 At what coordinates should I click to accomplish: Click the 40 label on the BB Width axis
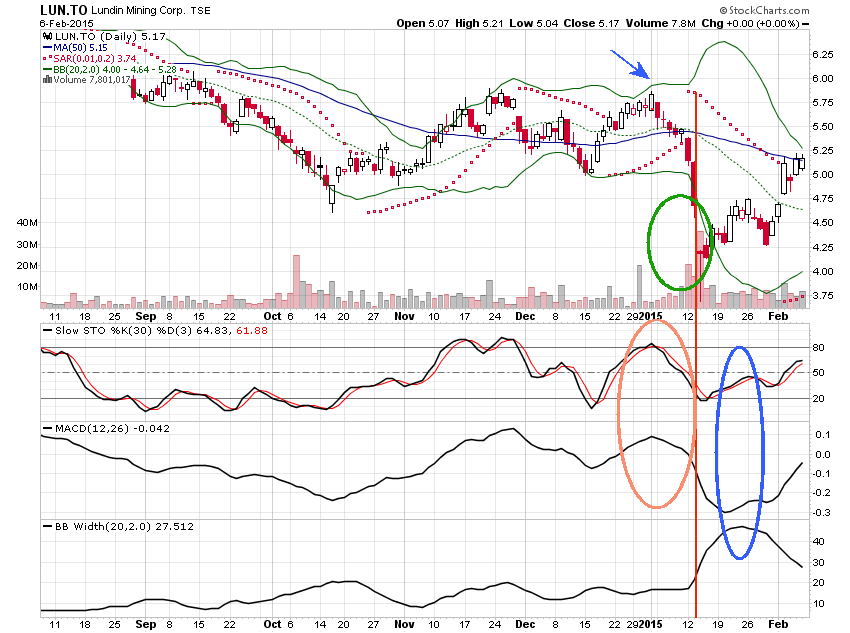click(x=818, y=541)
